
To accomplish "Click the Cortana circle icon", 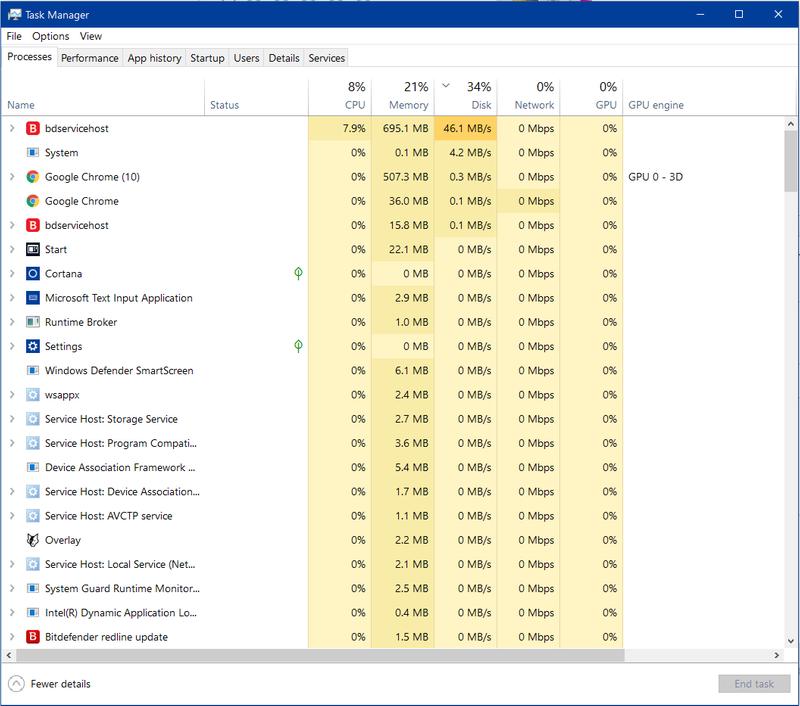I will click(x=33, y=274).
